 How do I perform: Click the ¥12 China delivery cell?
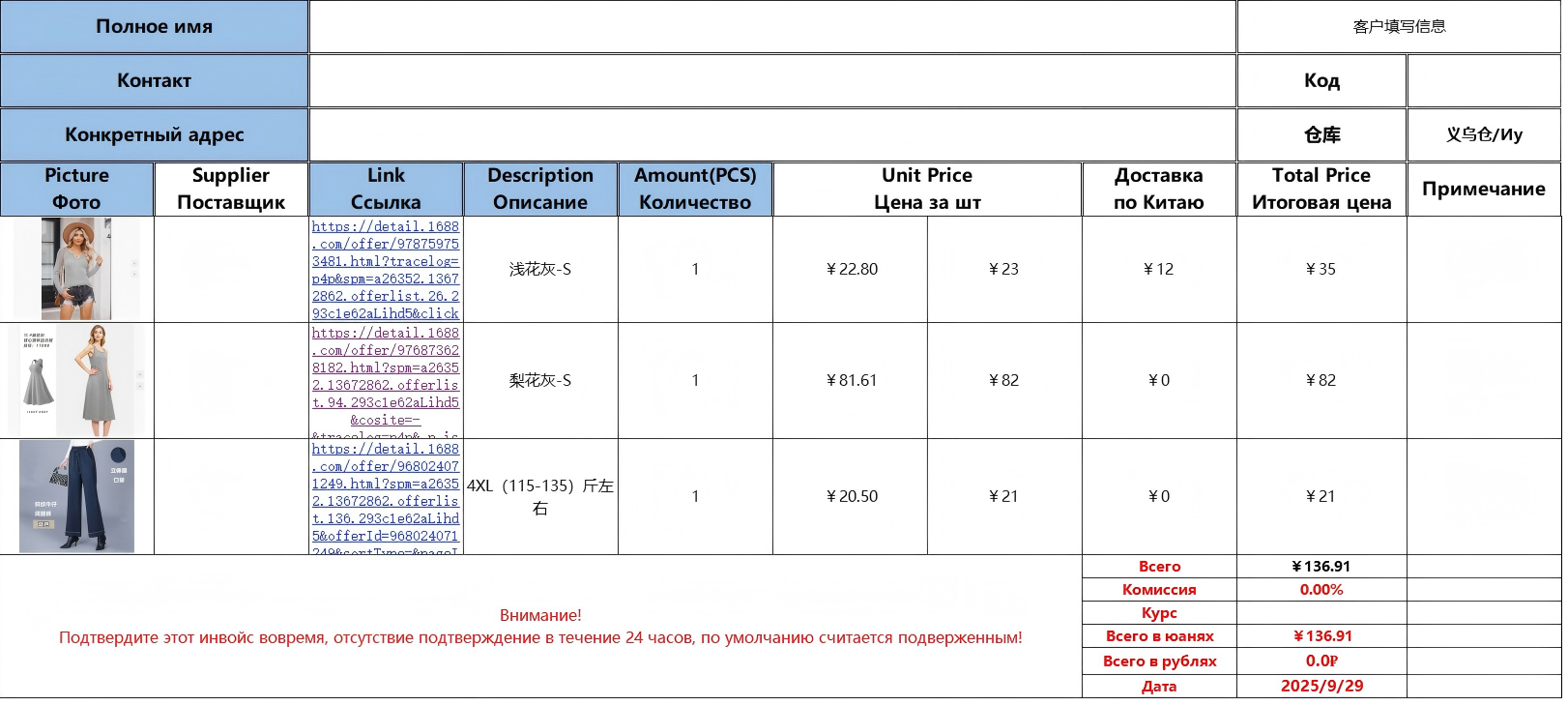click(x=1158, y=270)
